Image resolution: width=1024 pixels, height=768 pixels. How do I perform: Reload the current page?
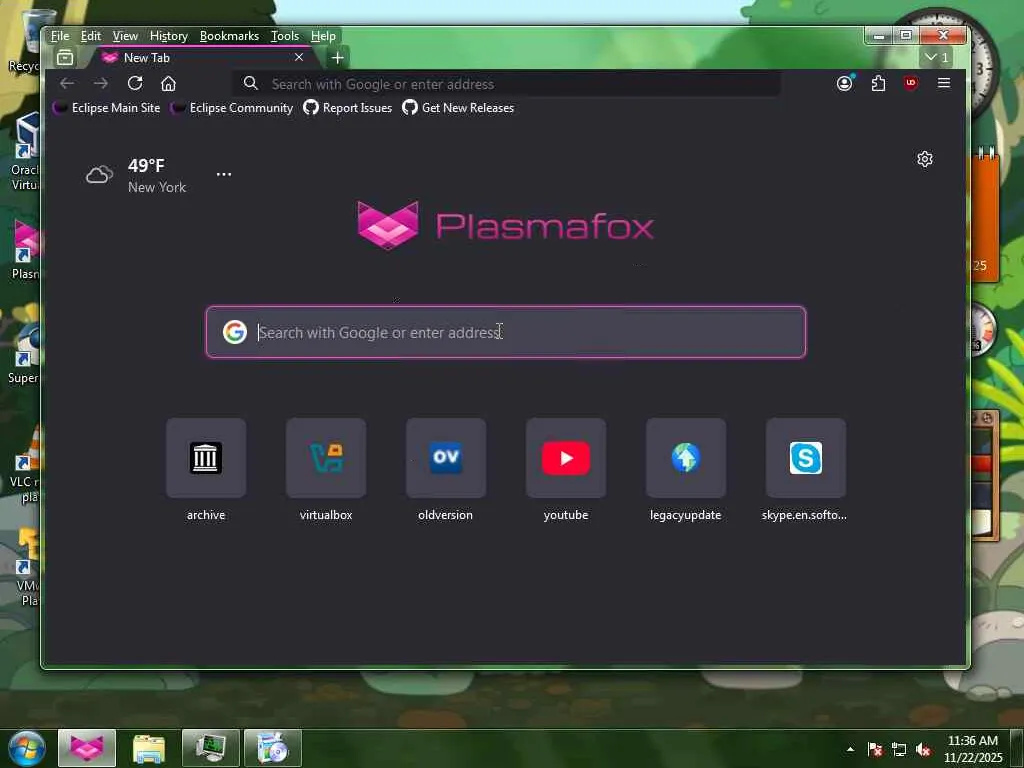[135, 84]
